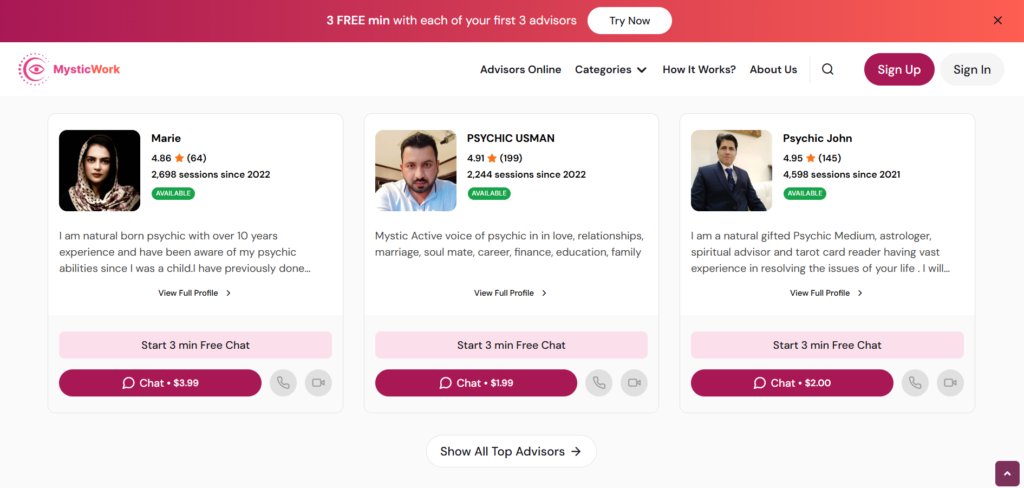
Task: Phone Psychic John using call icon
Action: click(915, 383)
